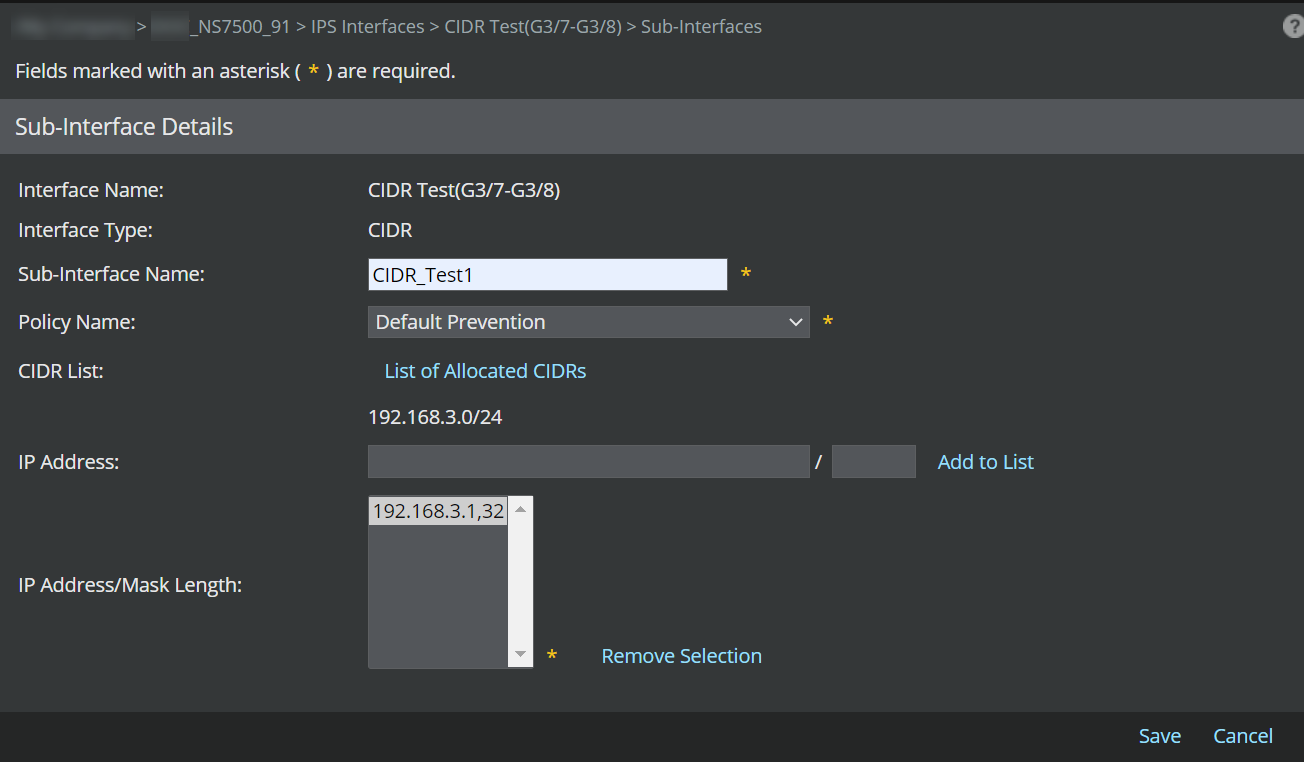
Task: Click the CIDR List label
Action: 61,371
